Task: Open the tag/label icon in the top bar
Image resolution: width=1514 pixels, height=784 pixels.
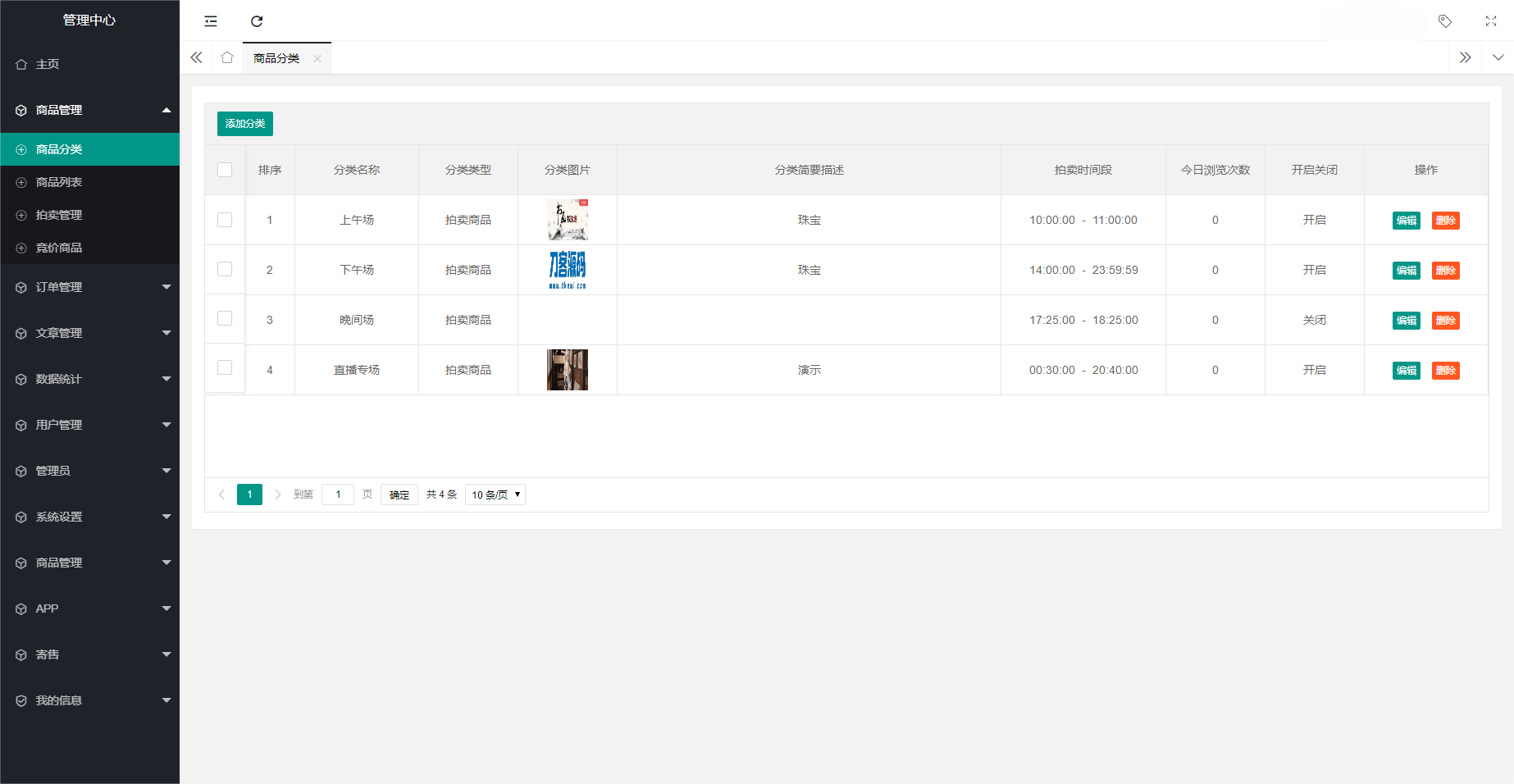Action: (x=1444, y=21)
